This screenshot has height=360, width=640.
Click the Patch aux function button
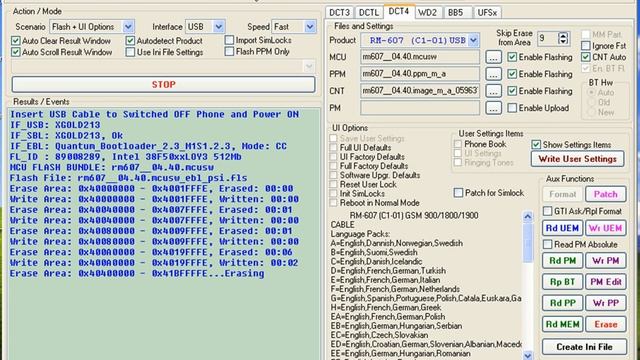click(x=606, y=194)
